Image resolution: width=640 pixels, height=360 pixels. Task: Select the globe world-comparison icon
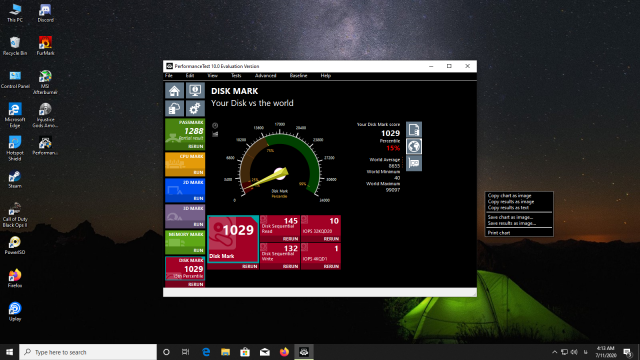(x=414, y=146)
